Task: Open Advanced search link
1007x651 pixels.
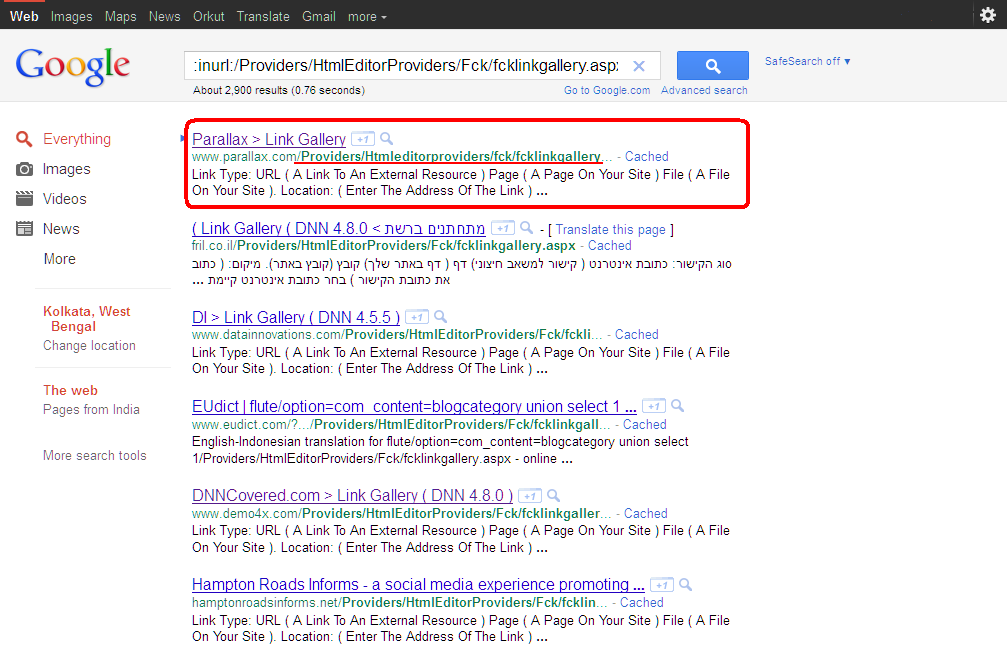Action: [x=704, y=91]
